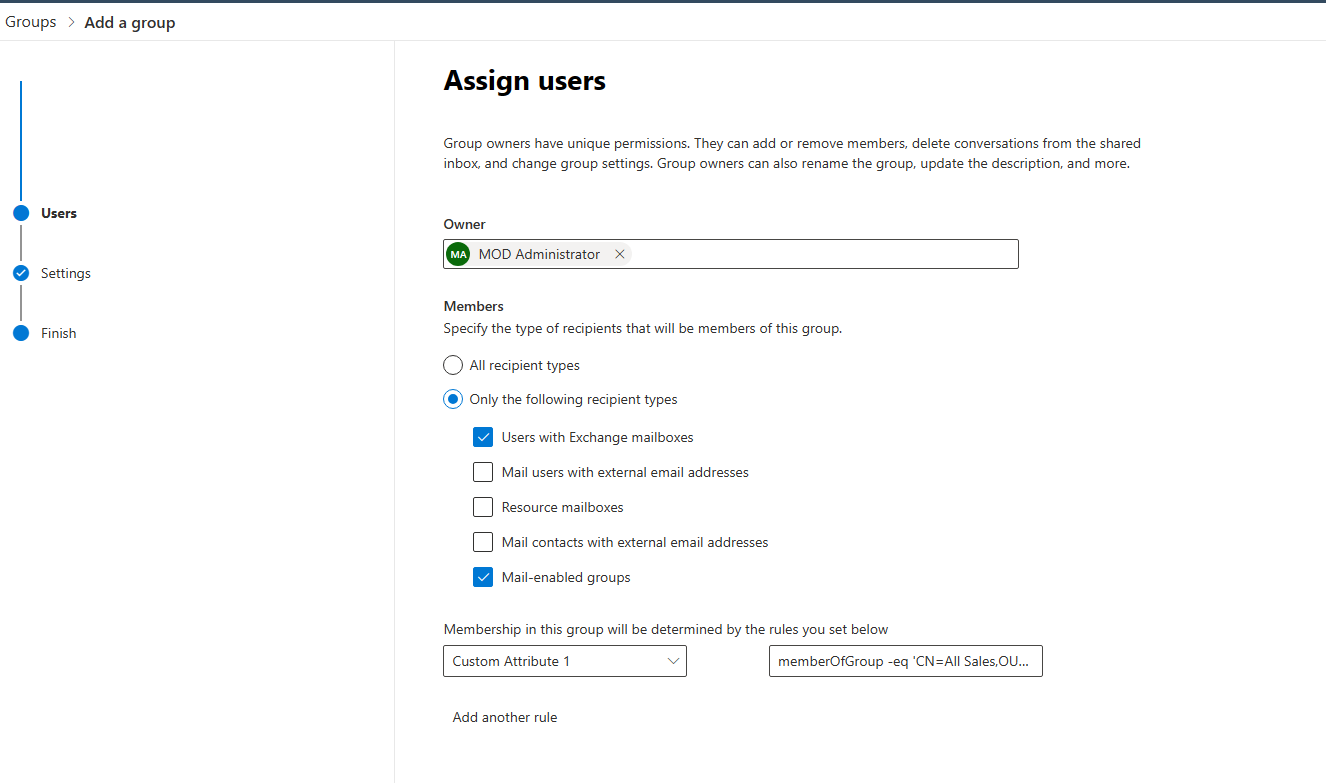The height and width of the screenshot is (783, 1326).
Task: Open the Custom Attribute 1 dropdown
Action: click(x=564, y=661)
